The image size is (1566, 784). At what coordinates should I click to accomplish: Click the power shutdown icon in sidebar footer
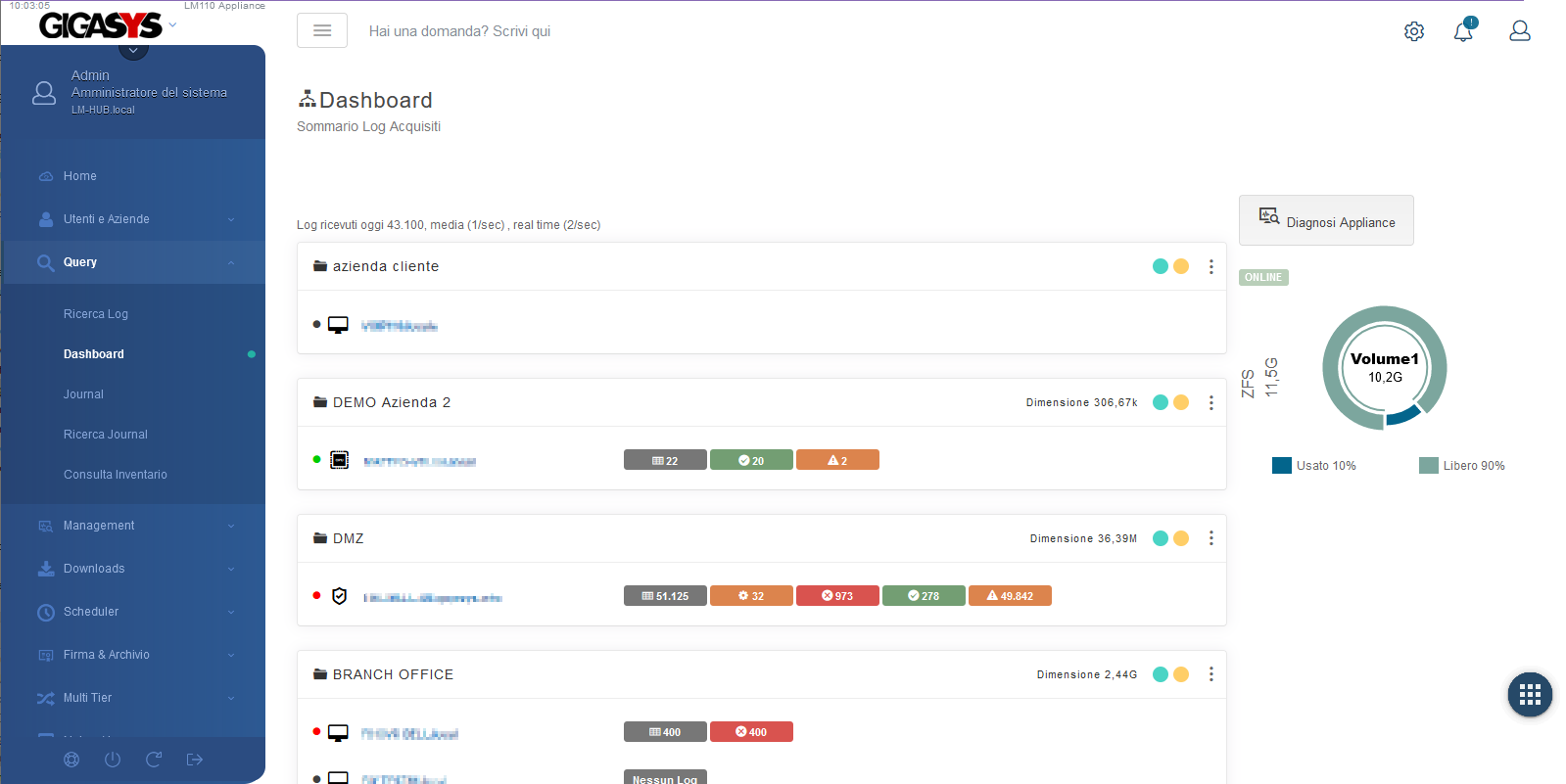[113, 760]
